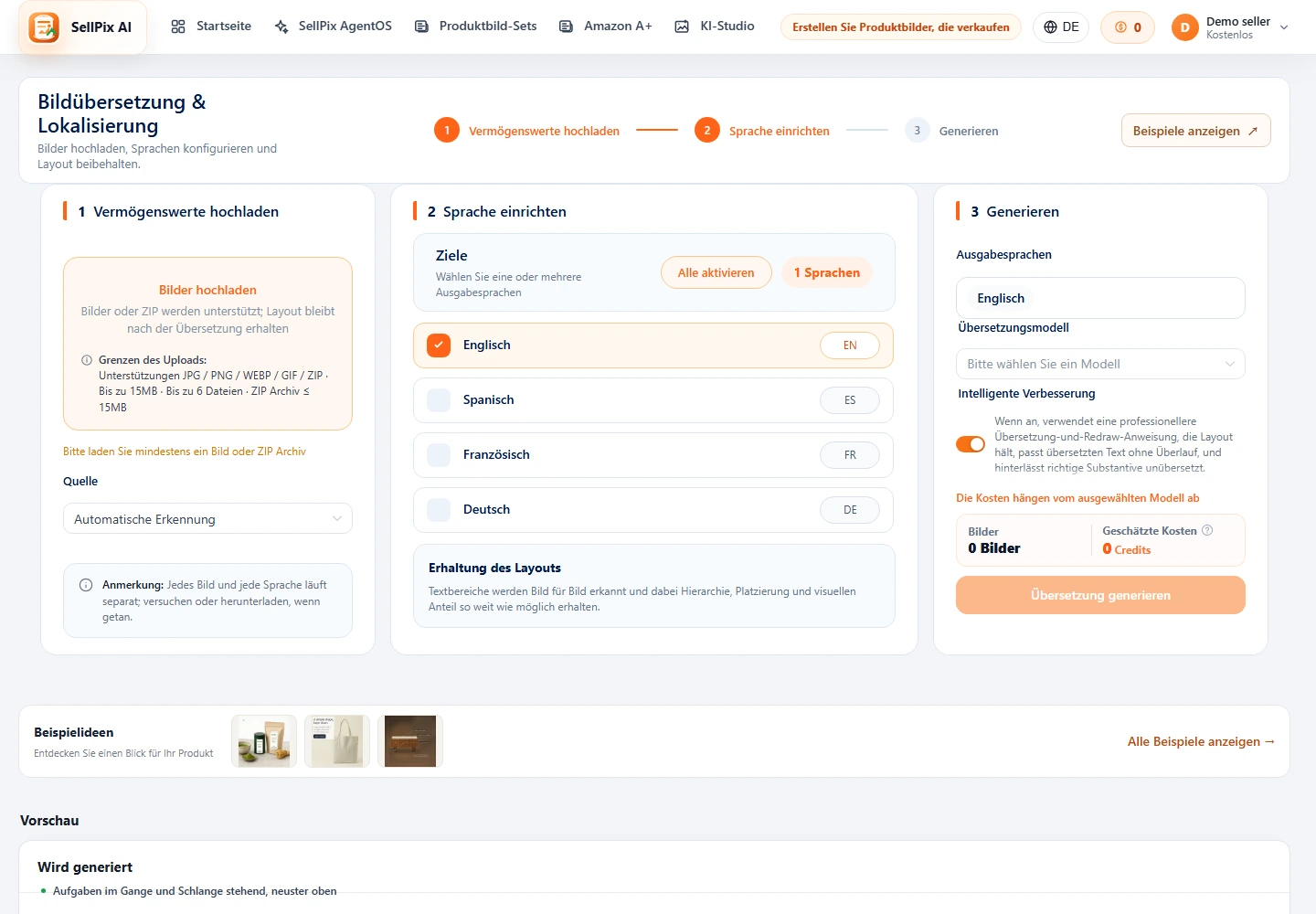Click the Demo seller avatar icon

click(1184, 27)
